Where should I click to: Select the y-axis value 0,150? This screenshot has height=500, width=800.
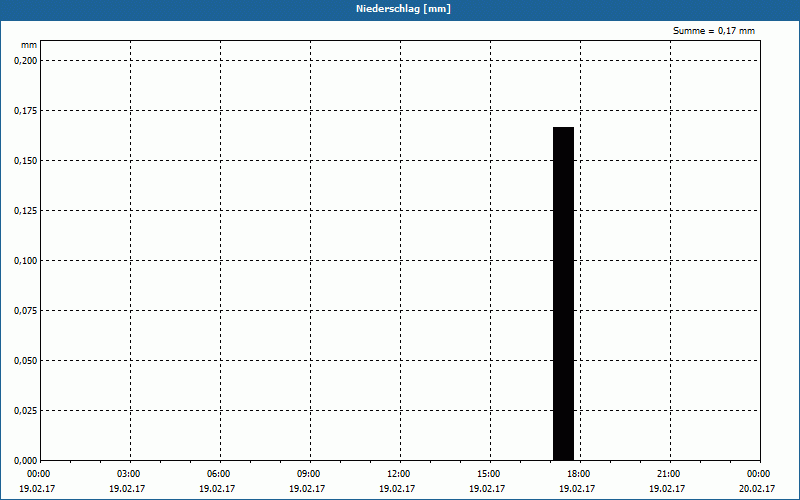tap(26, 161)
